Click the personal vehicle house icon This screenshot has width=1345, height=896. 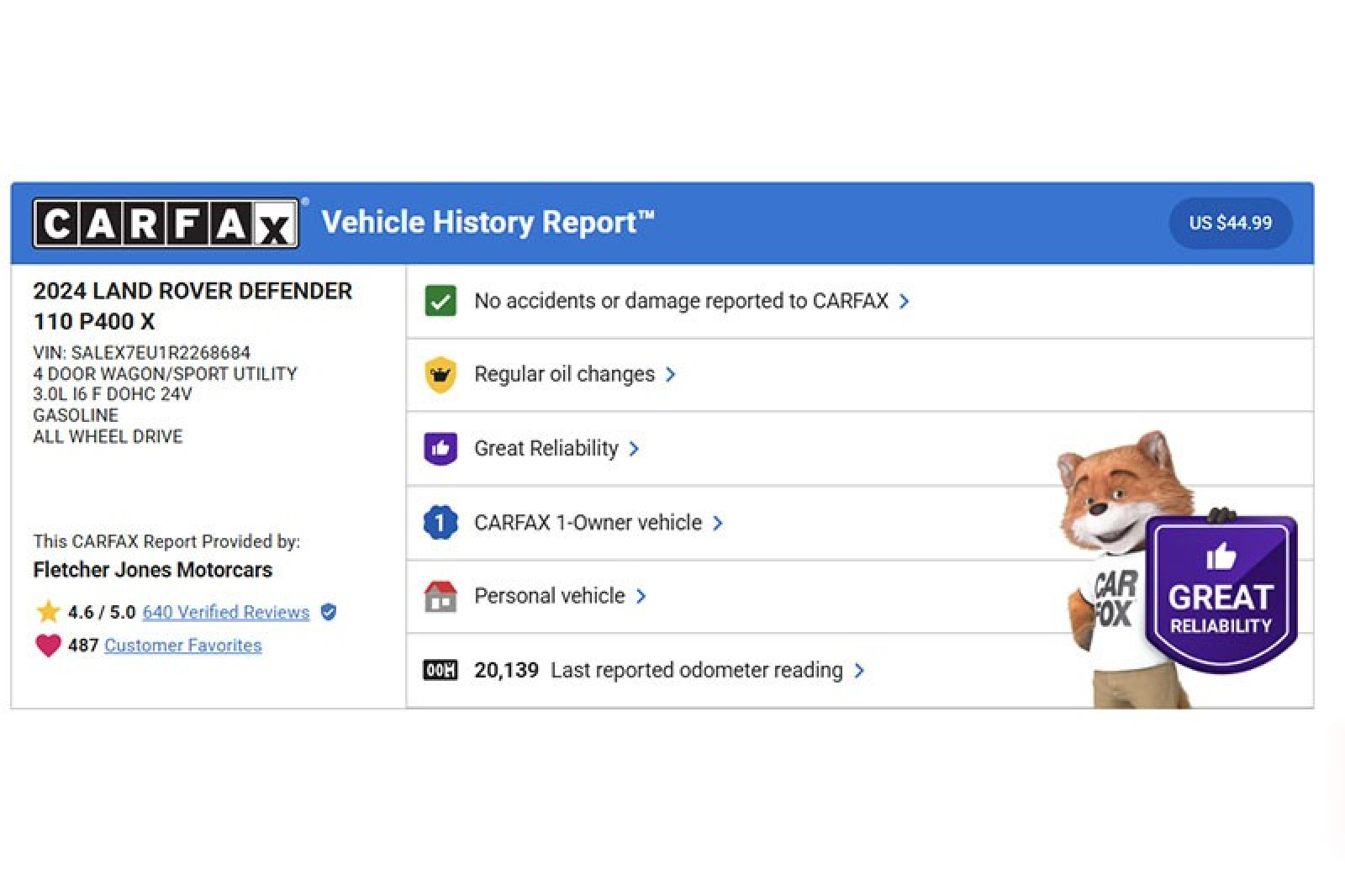click(x=440, y=597)
